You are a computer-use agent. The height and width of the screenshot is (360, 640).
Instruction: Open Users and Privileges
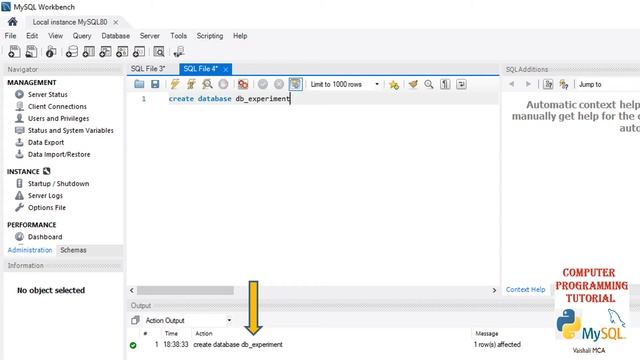[58, 118]
